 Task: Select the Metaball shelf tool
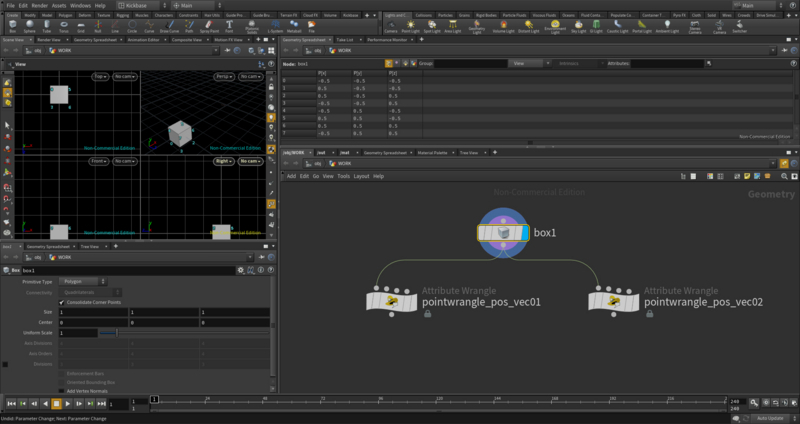point(294,26)
